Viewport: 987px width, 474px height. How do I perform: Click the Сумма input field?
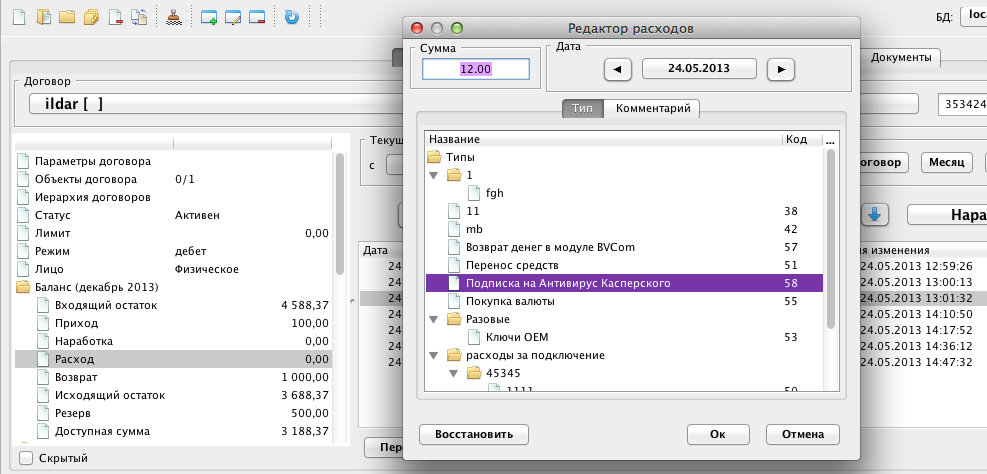pos(475,69)
